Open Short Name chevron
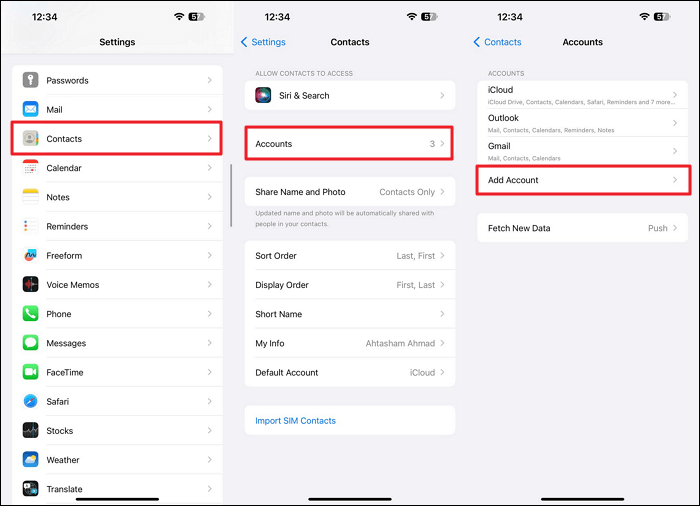The image size is (700, 506). [442, 314]
